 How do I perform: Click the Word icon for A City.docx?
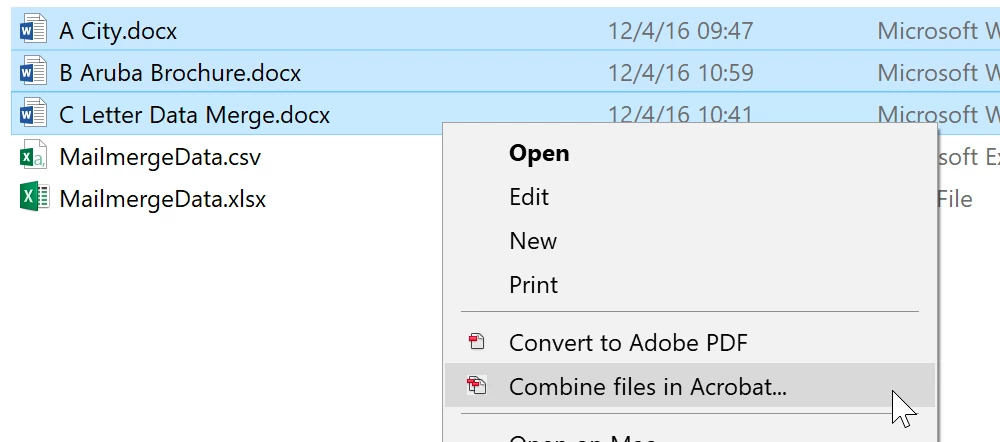point(33,30)
